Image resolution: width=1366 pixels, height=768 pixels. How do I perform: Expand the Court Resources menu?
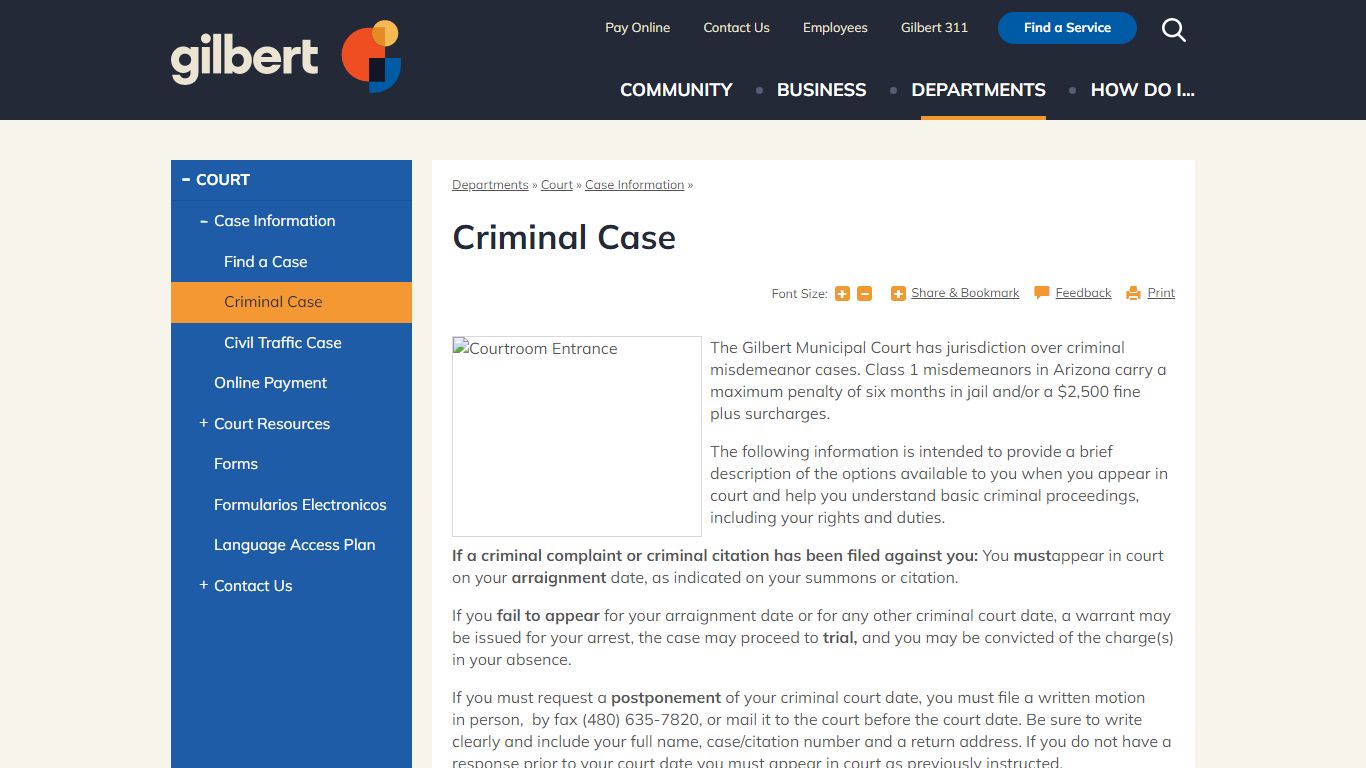(203, 423)
